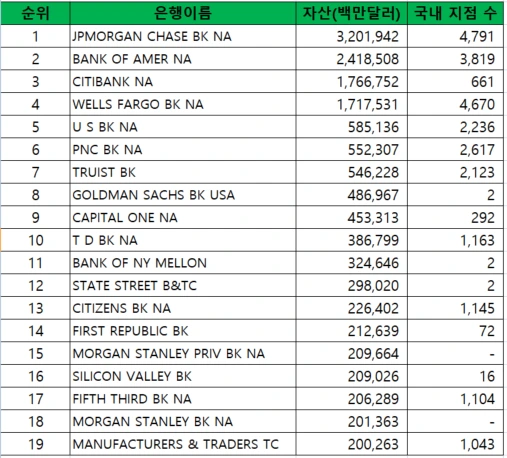507x458 pixels.
Task: Click the PNC BK NA cell
Action: tap(183, 150)
